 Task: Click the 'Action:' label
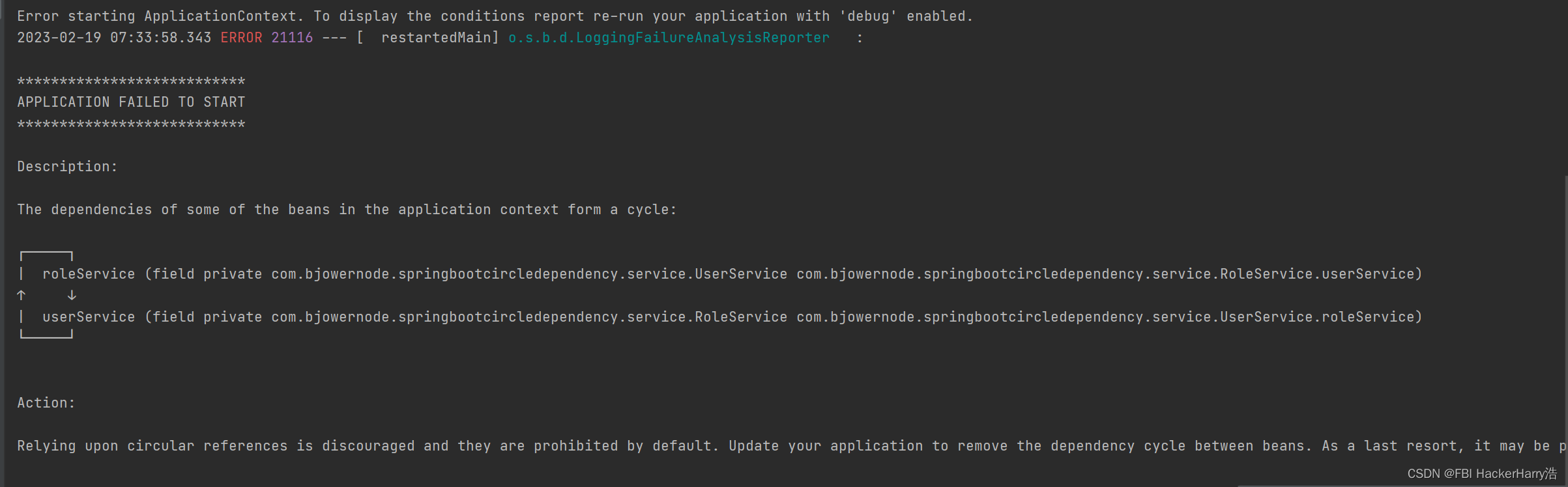click(46, 403)
